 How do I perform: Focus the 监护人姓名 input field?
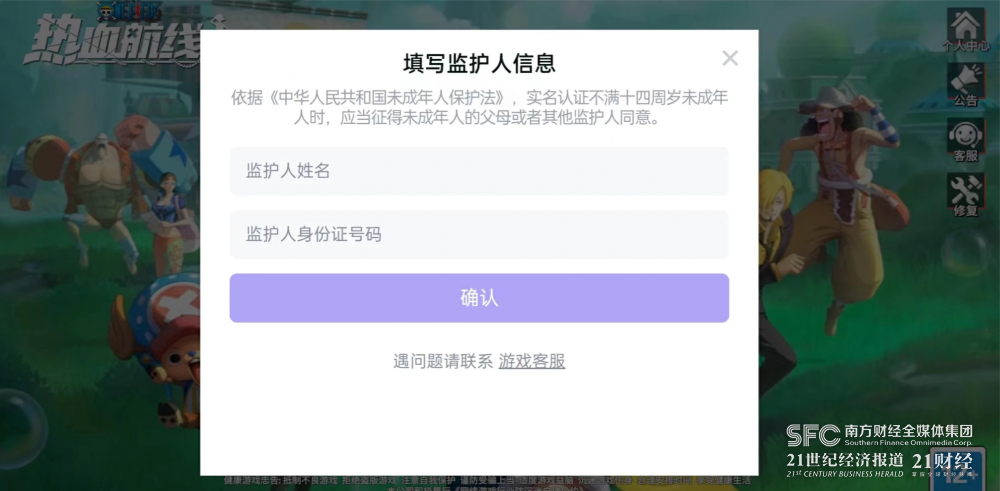[479, 171]
